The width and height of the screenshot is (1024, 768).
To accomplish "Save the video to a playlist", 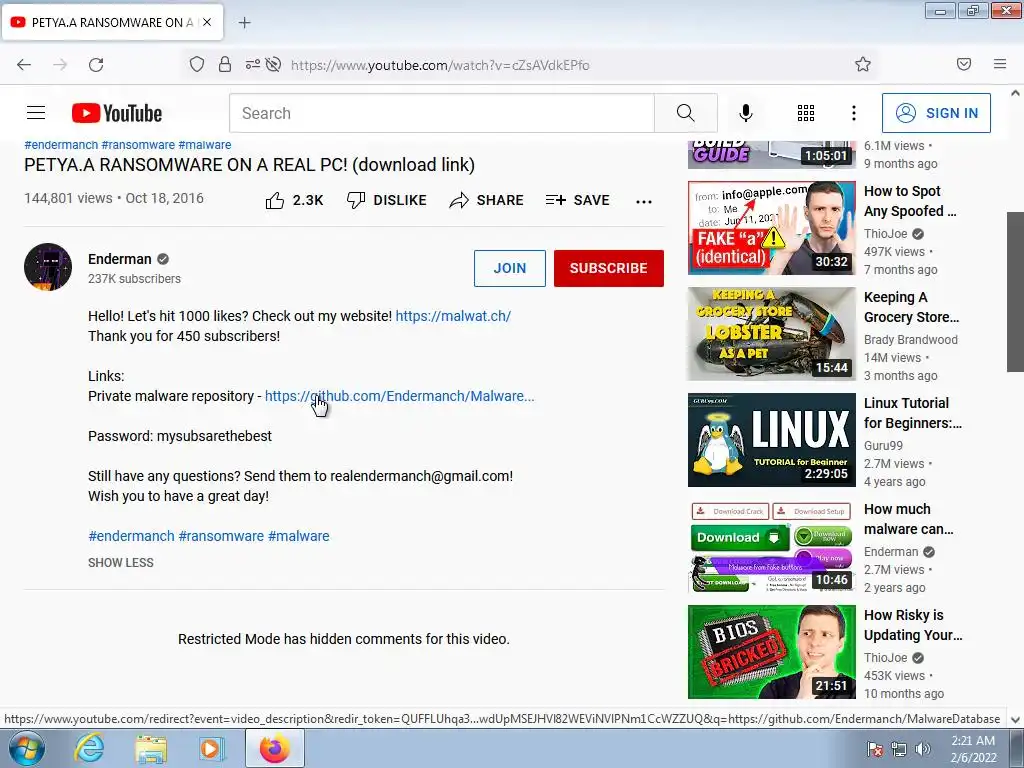I will (577, 200).
